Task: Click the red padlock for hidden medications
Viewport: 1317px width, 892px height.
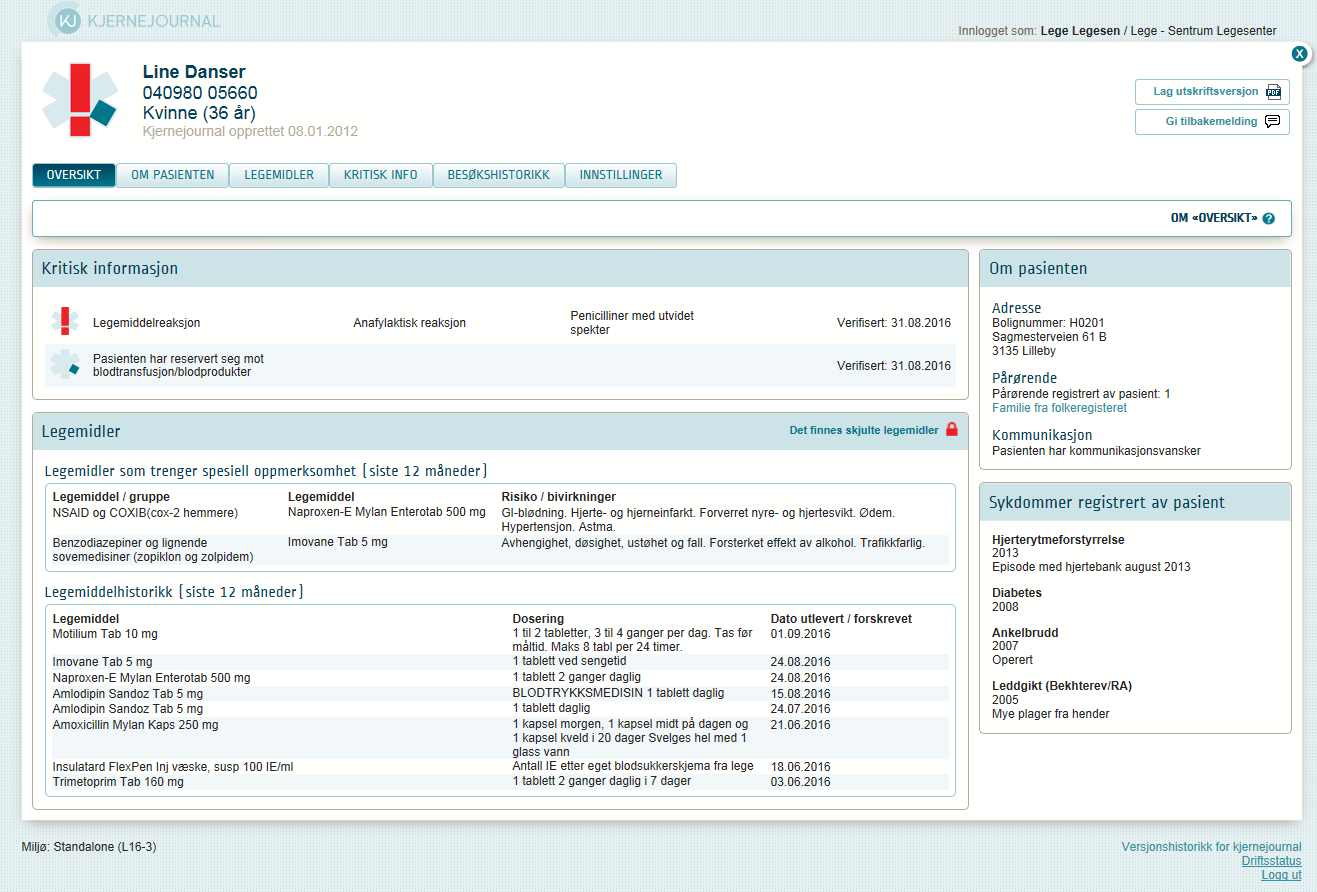Action: click(952, 430)
